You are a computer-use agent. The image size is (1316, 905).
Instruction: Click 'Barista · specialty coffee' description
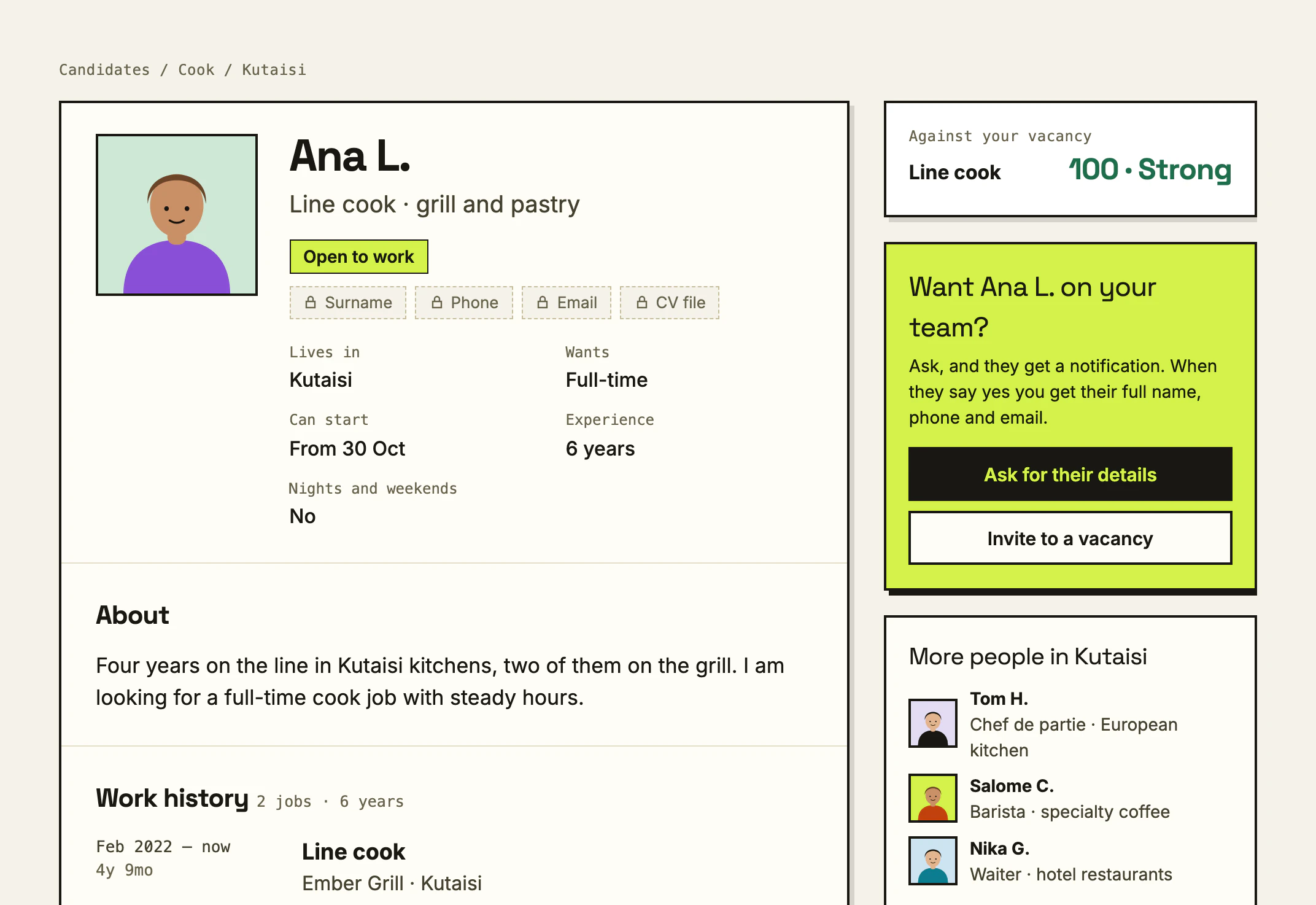1070,812
